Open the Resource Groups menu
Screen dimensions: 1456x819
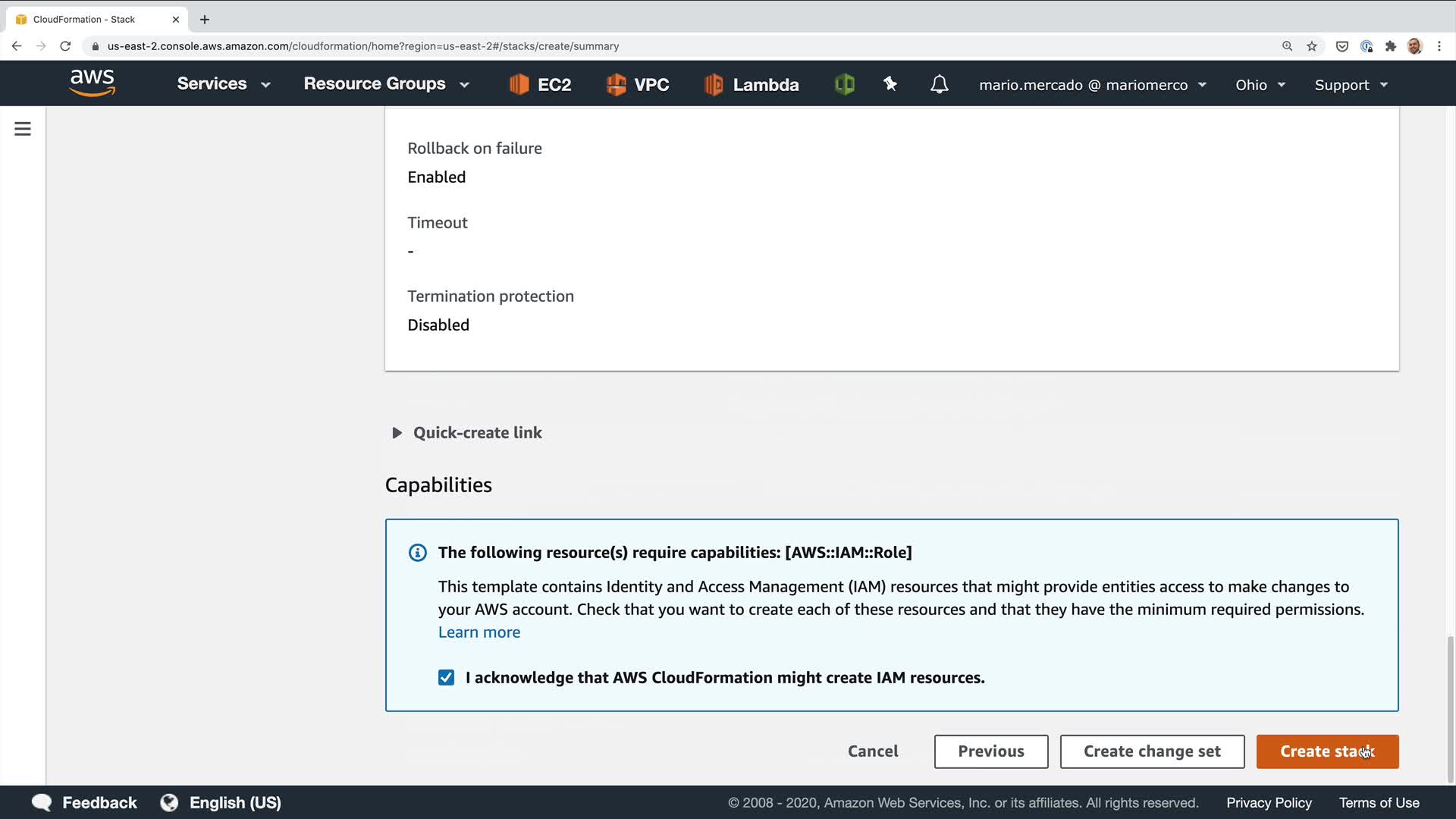tap(386, 84)
